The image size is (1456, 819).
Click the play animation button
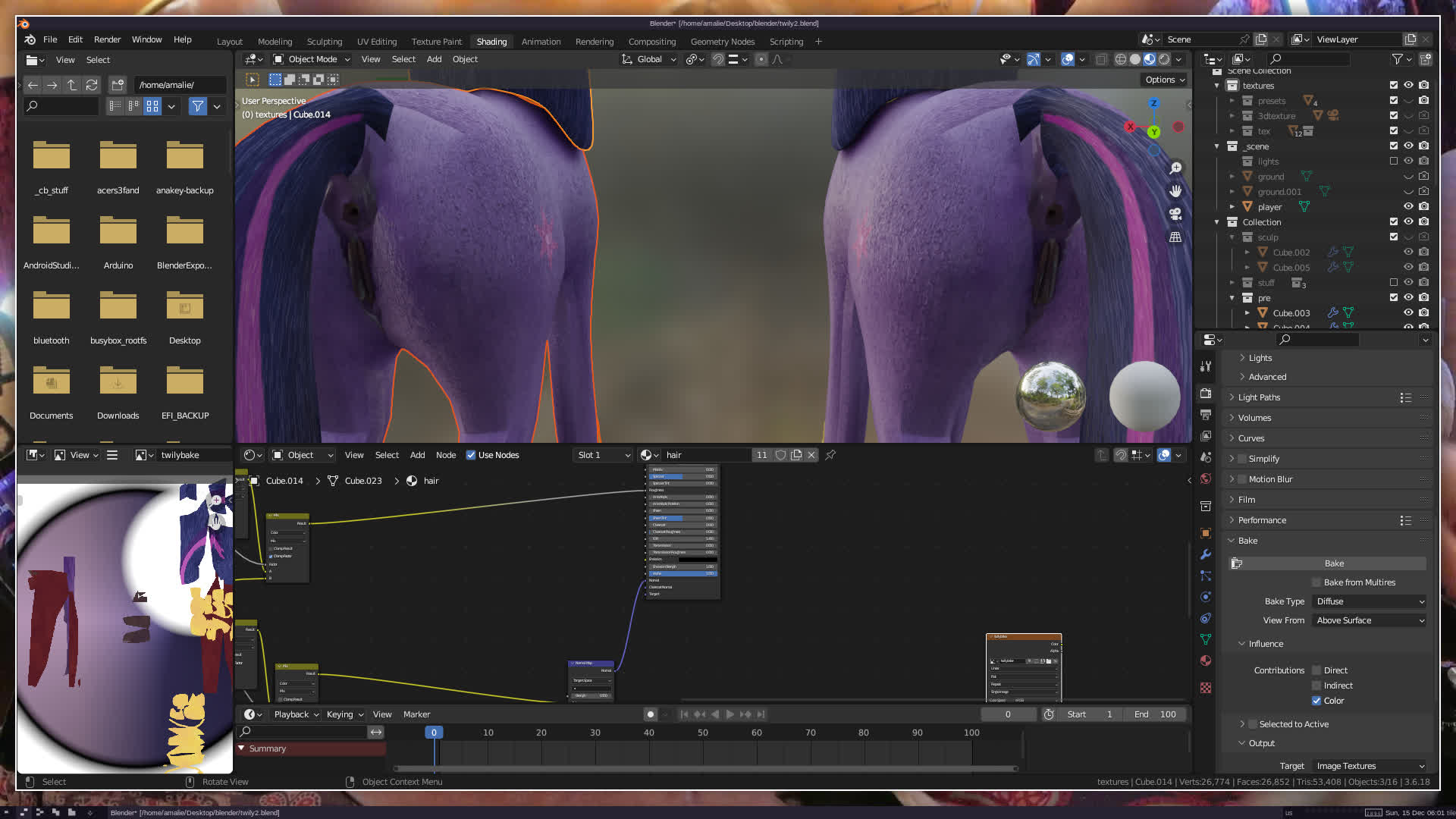[x=730, y=714]
